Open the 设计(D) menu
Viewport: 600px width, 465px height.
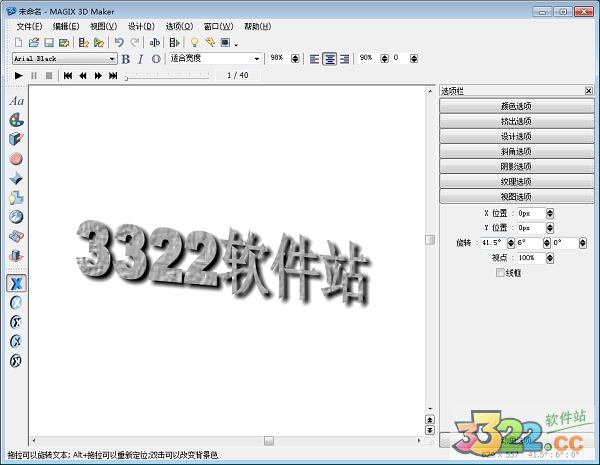(x=141, y=26)
